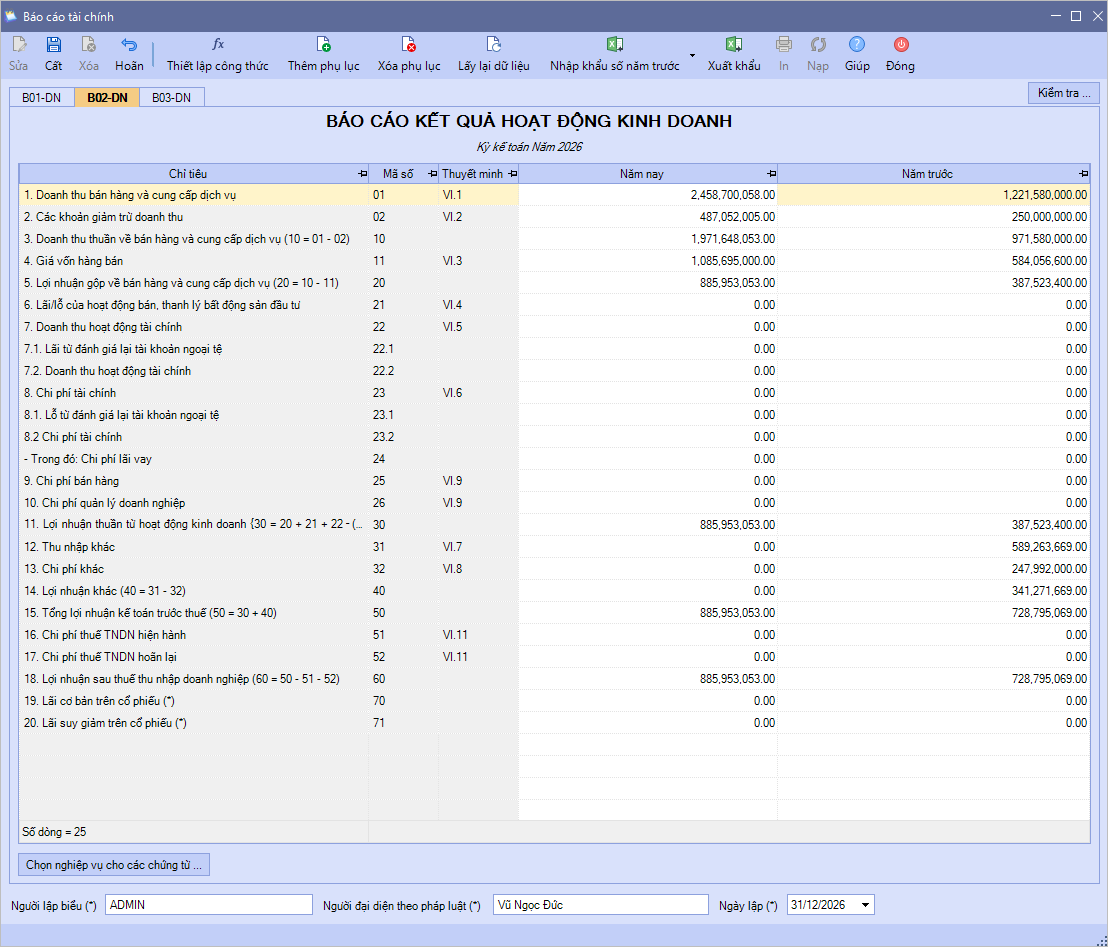Click the Cất save icon
This screenshot has height=947, width=1108.
tap(54, 45)
